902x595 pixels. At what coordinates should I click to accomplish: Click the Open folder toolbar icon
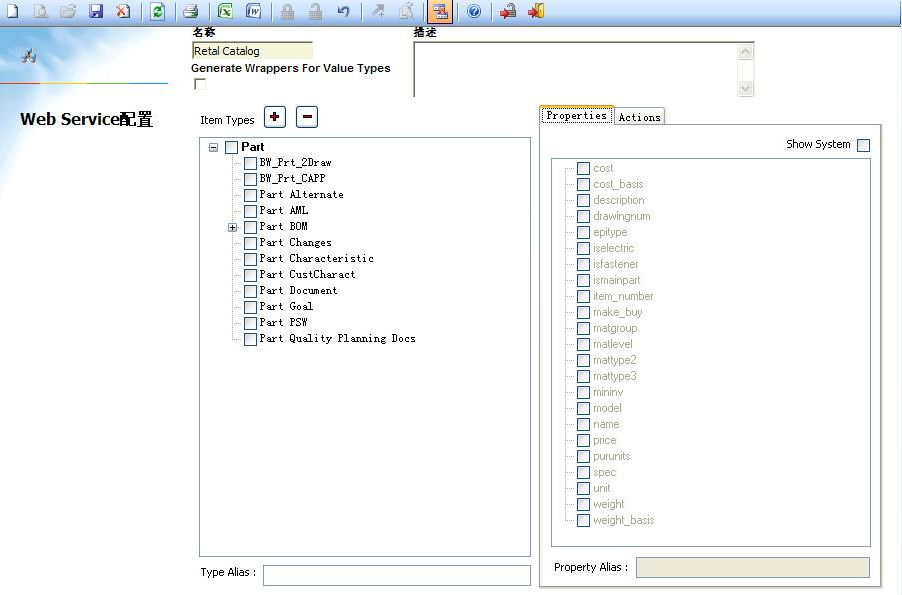pos(68,11)
